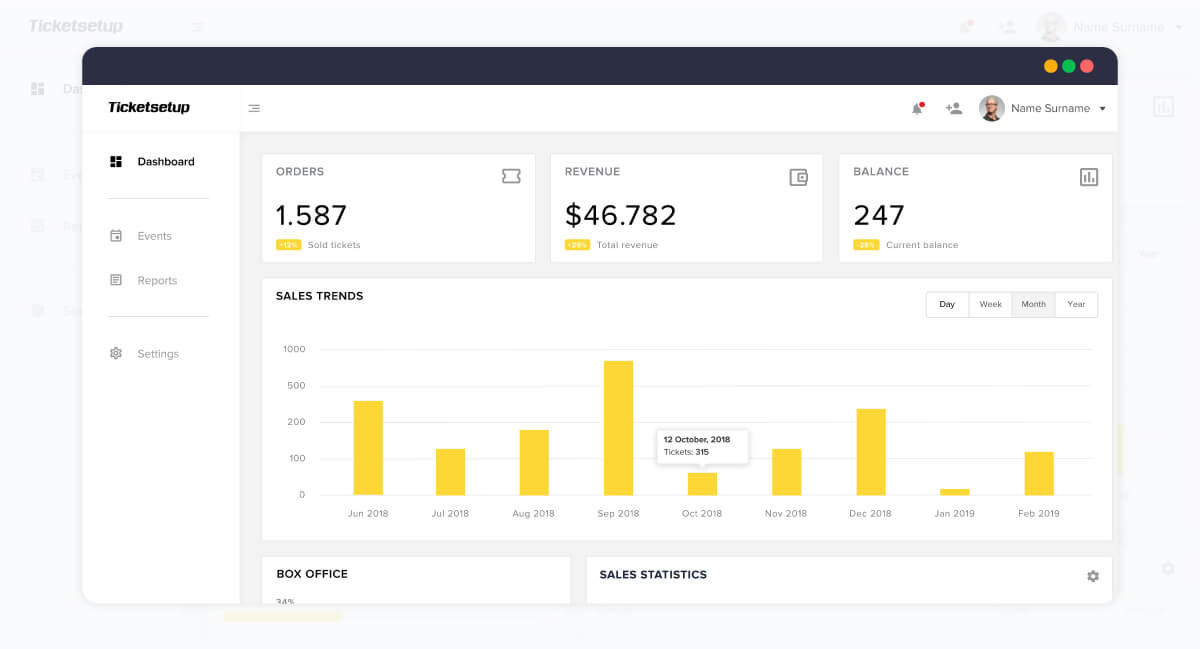Click the ticket icon on Orders card

tap(511, 175)
